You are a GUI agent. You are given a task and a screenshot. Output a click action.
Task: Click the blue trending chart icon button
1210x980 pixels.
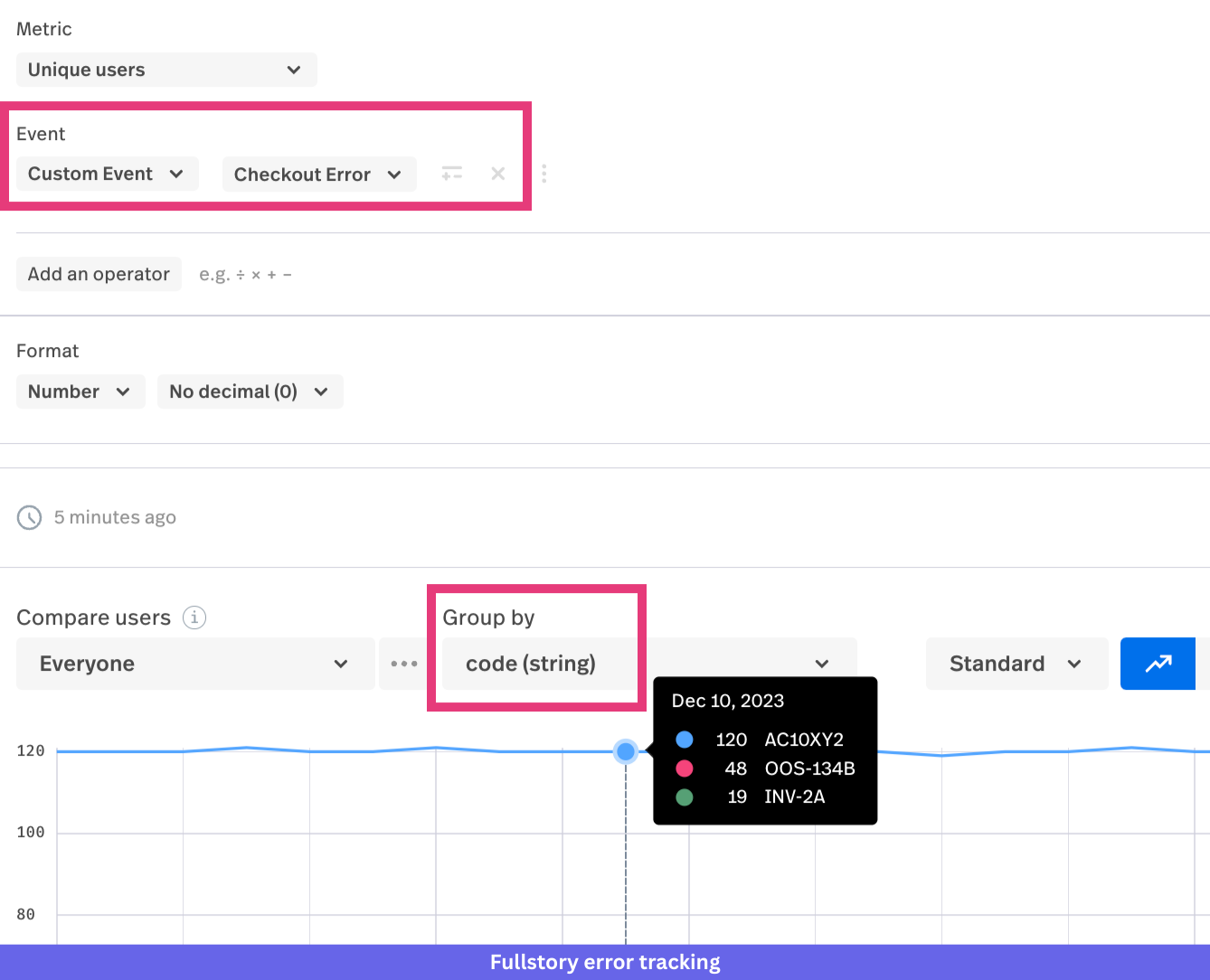click(x=1158, y=663)
